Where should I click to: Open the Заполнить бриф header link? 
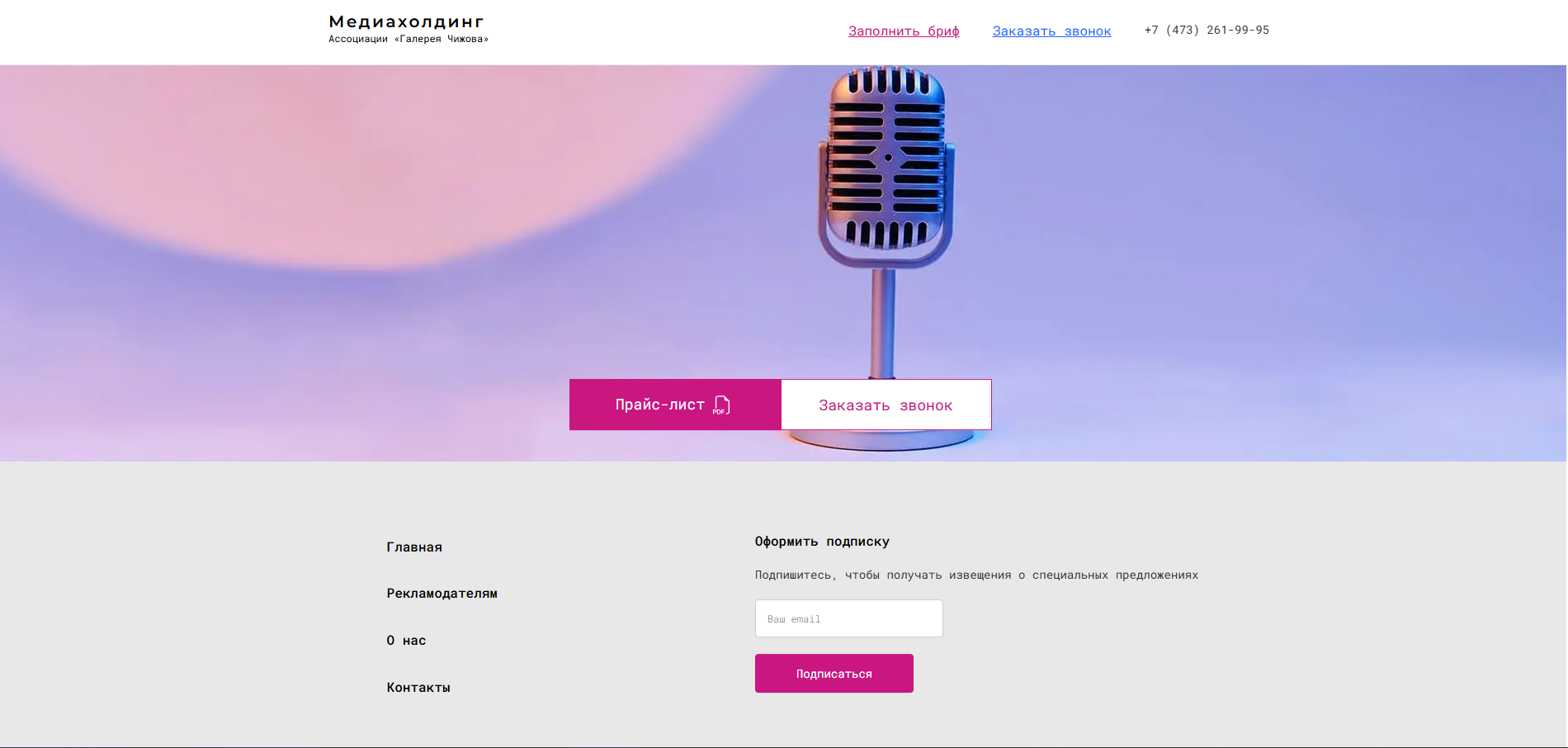tap(904, 31)
